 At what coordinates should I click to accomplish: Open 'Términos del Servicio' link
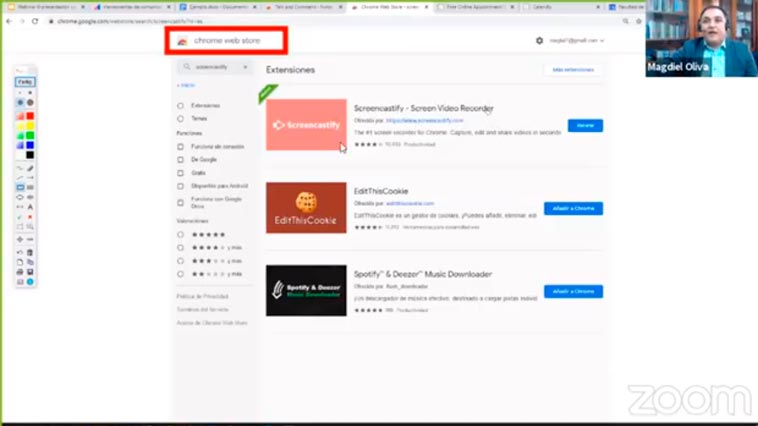pyautogui.click(x=203, y=309)
